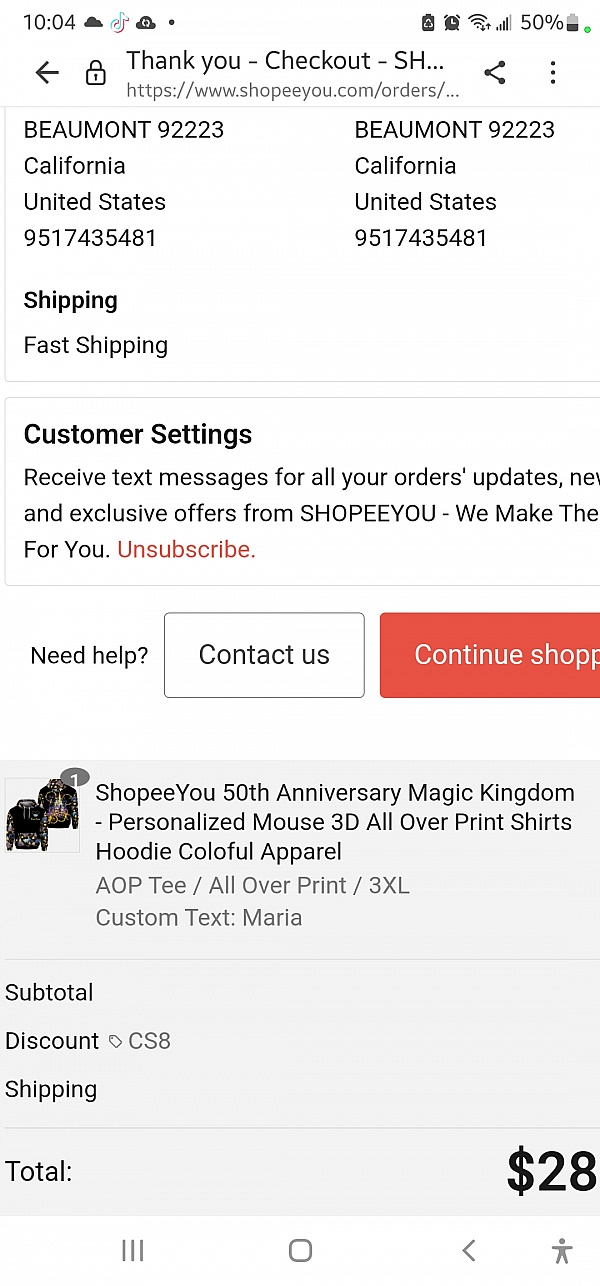Select the product title text link

click(x=334, y=821)
